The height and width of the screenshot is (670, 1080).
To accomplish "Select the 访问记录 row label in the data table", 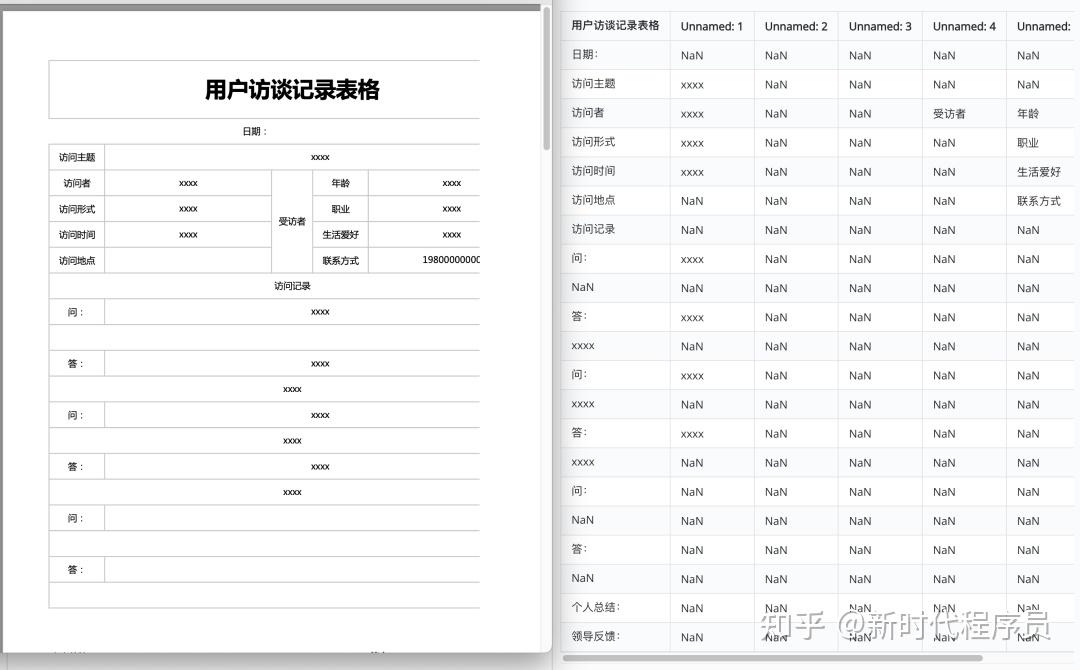I will (x=593, y=229).
